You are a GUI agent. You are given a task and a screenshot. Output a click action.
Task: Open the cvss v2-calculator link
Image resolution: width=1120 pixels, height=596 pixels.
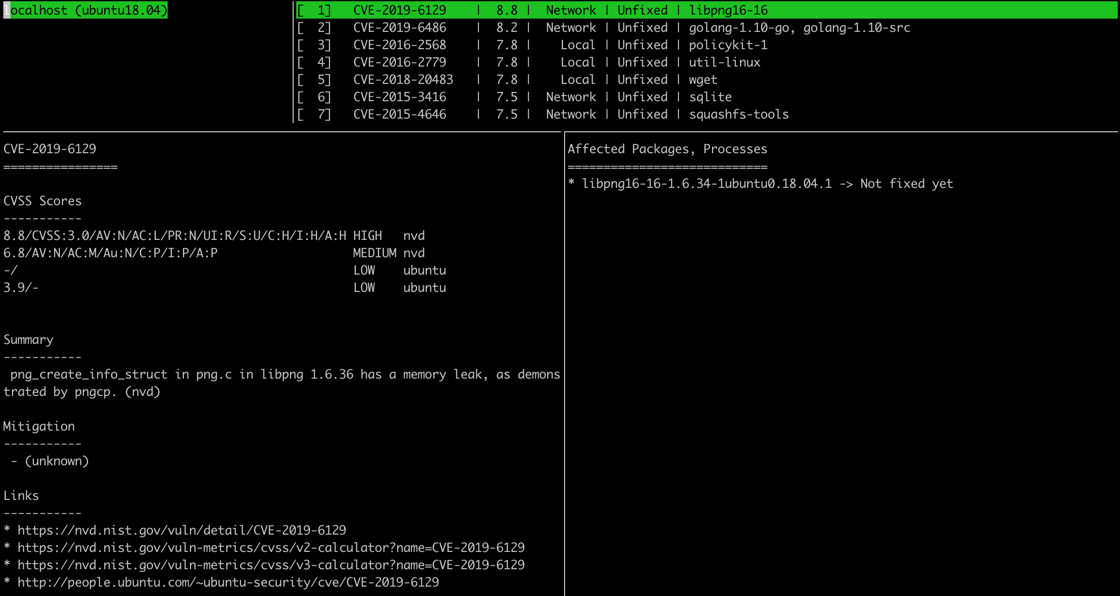coord(270,548)
